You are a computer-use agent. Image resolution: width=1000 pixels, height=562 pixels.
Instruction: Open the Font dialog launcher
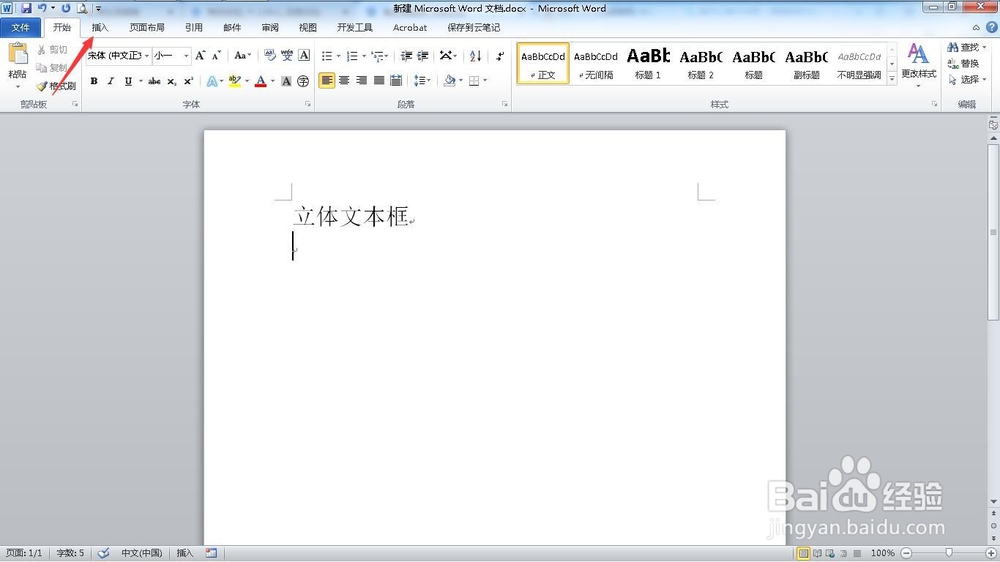pos(307,103)
